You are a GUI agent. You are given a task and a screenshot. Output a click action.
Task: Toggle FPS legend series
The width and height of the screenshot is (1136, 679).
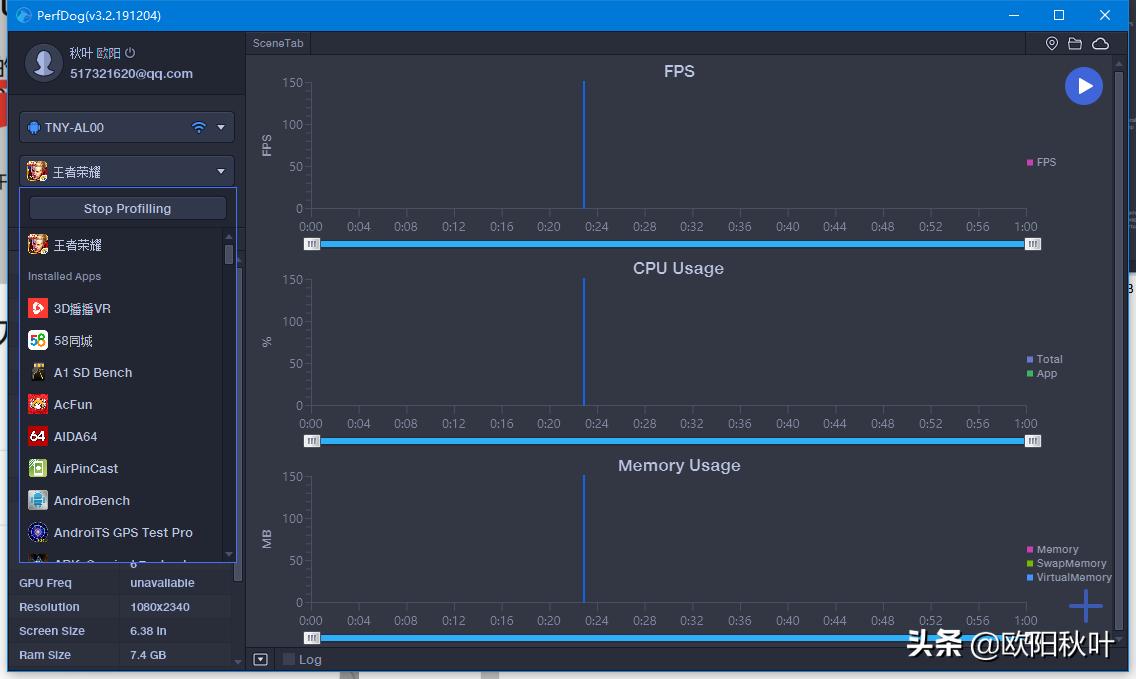1041,162
